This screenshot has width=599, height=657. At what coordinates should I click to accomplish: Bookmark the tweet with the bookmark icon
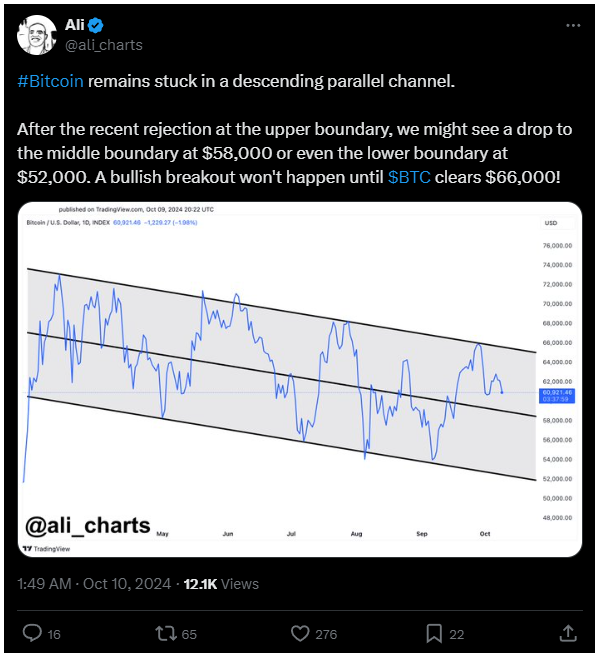(434, 634)
